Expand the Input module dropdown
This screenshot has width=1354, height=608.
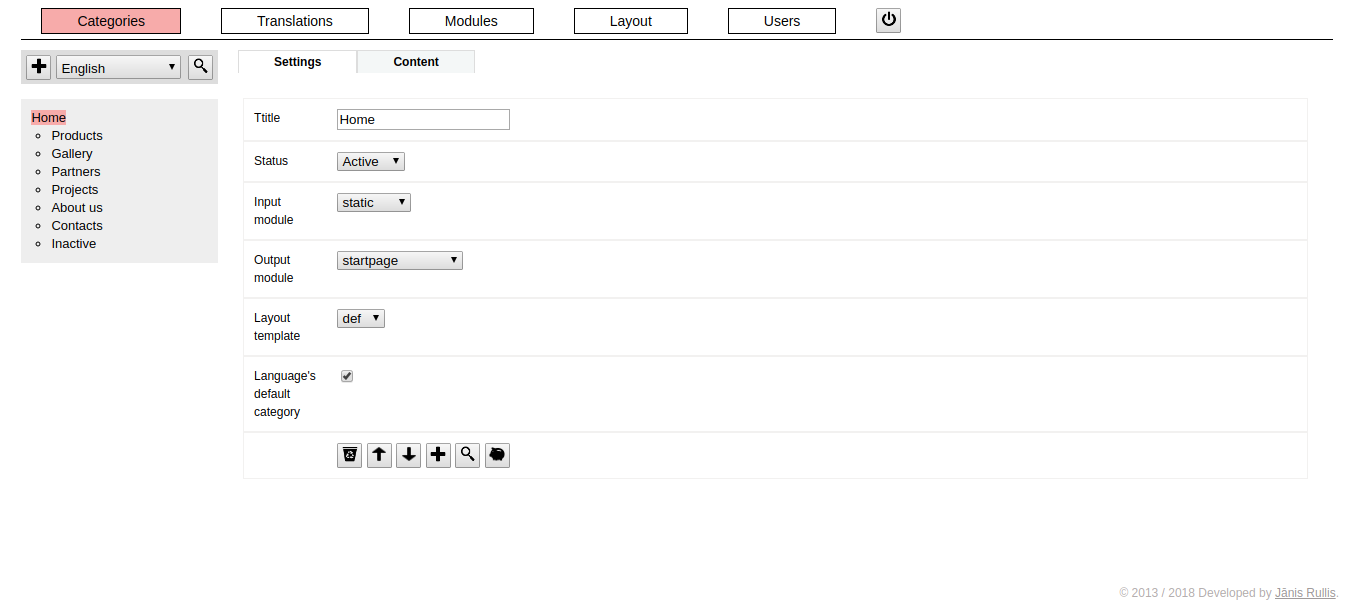(374, 202)
